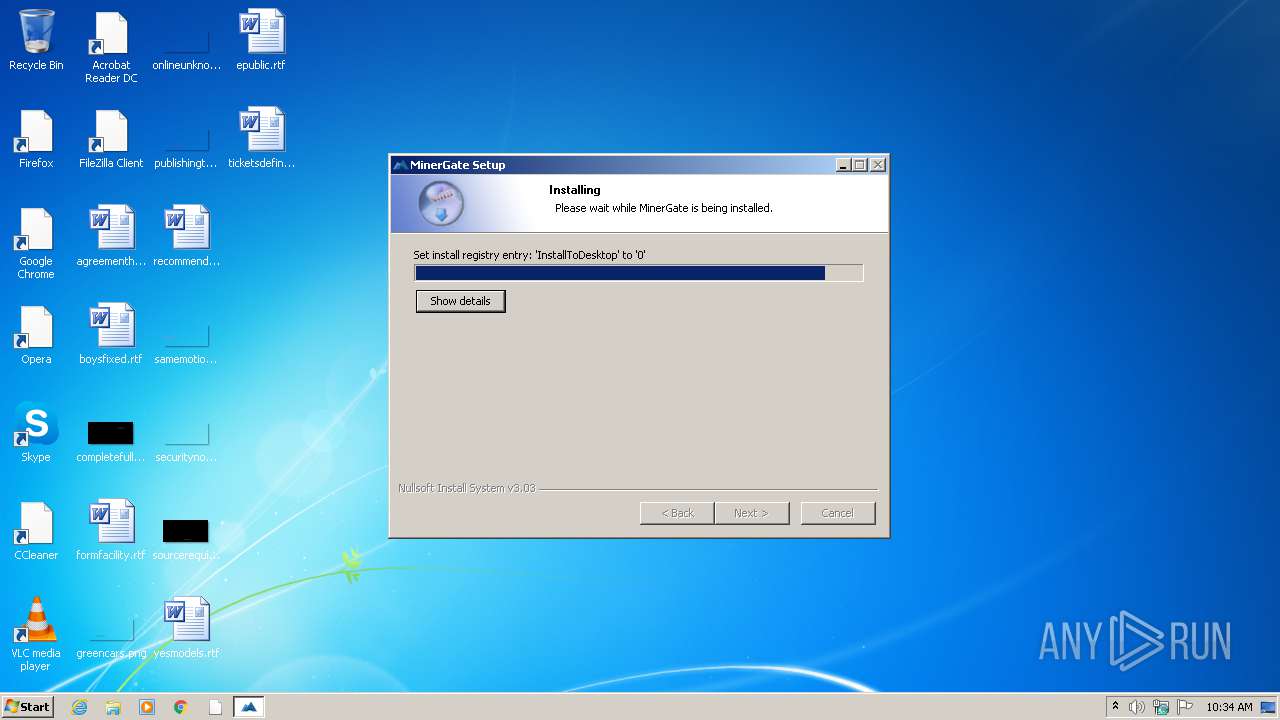Click the 'Nullsoft Install System v3.03' text
Screen dimensions: 1280x720
coord(467,488)
